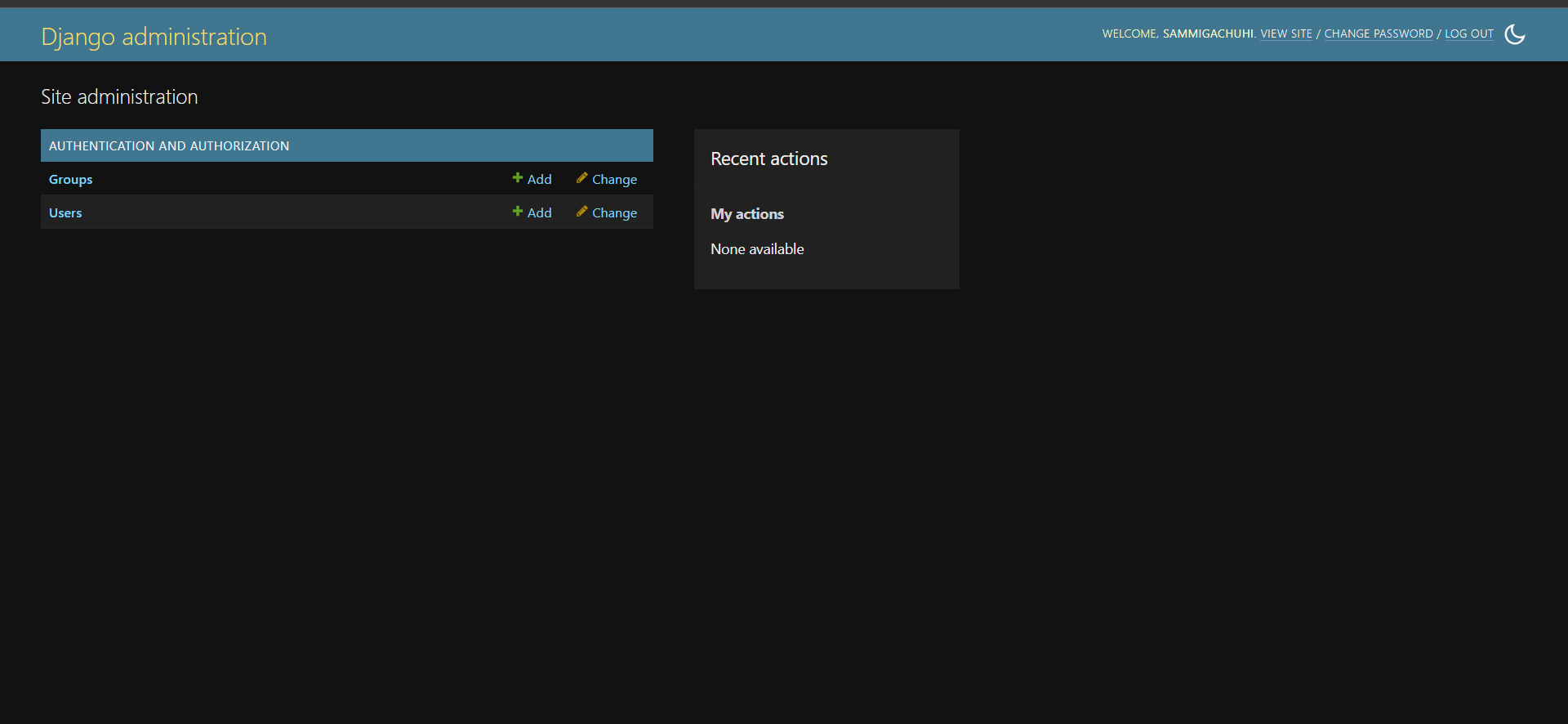Viewport: 1568px width, 724px height.
Task: Click the green plus icon for Groups
Action: coord(517,178)
